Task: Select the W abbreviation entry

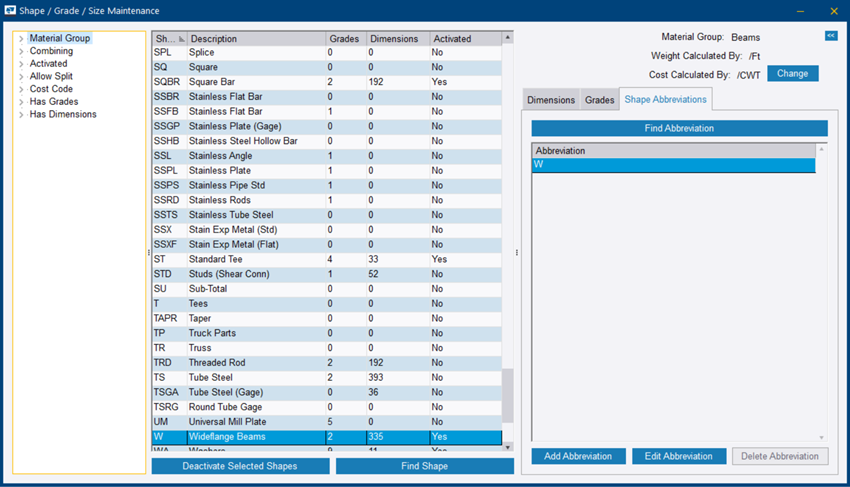Action: pyautogui.click(x=673, y=165)
